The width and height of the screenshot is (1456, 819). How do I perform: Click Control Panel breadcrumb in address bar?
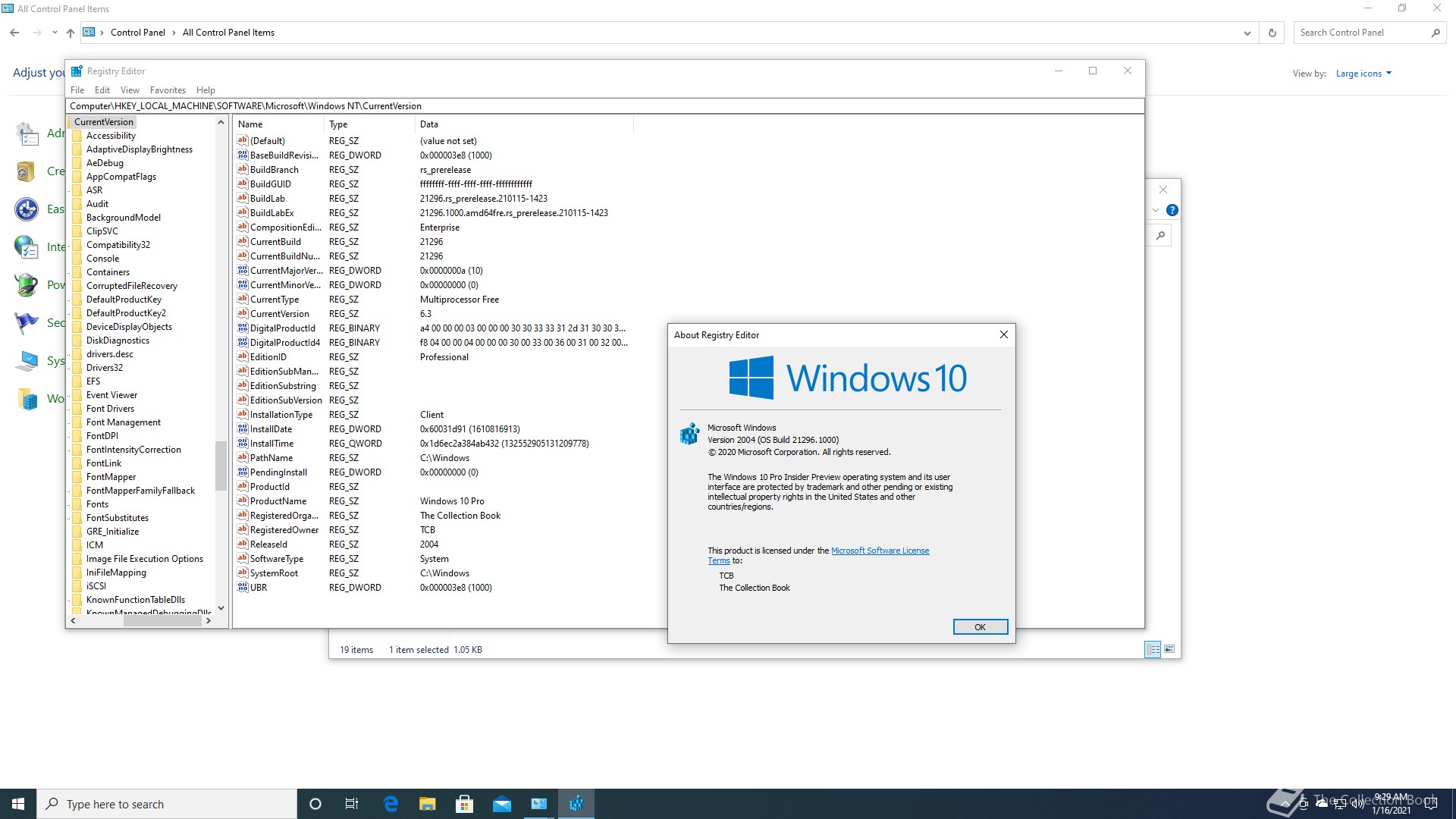tap(138, 33)
